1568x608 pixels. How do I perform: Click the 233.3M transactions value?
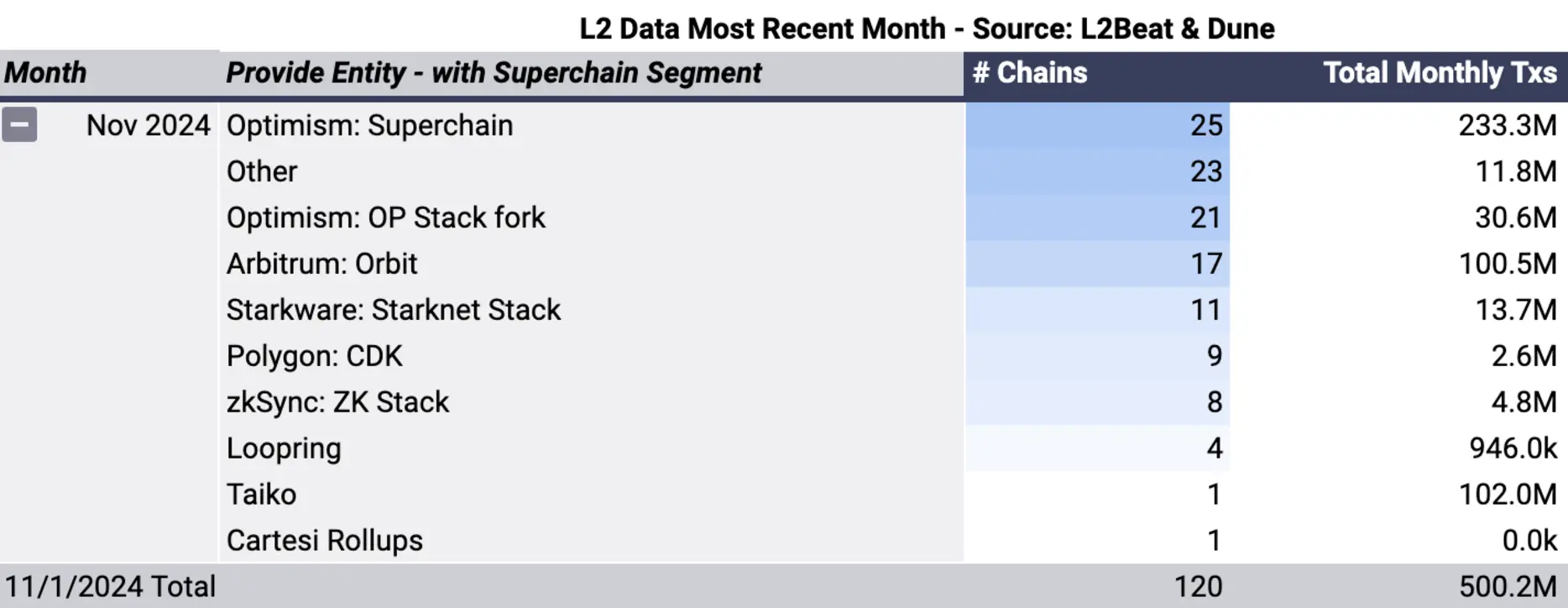tap(1507, 125)
